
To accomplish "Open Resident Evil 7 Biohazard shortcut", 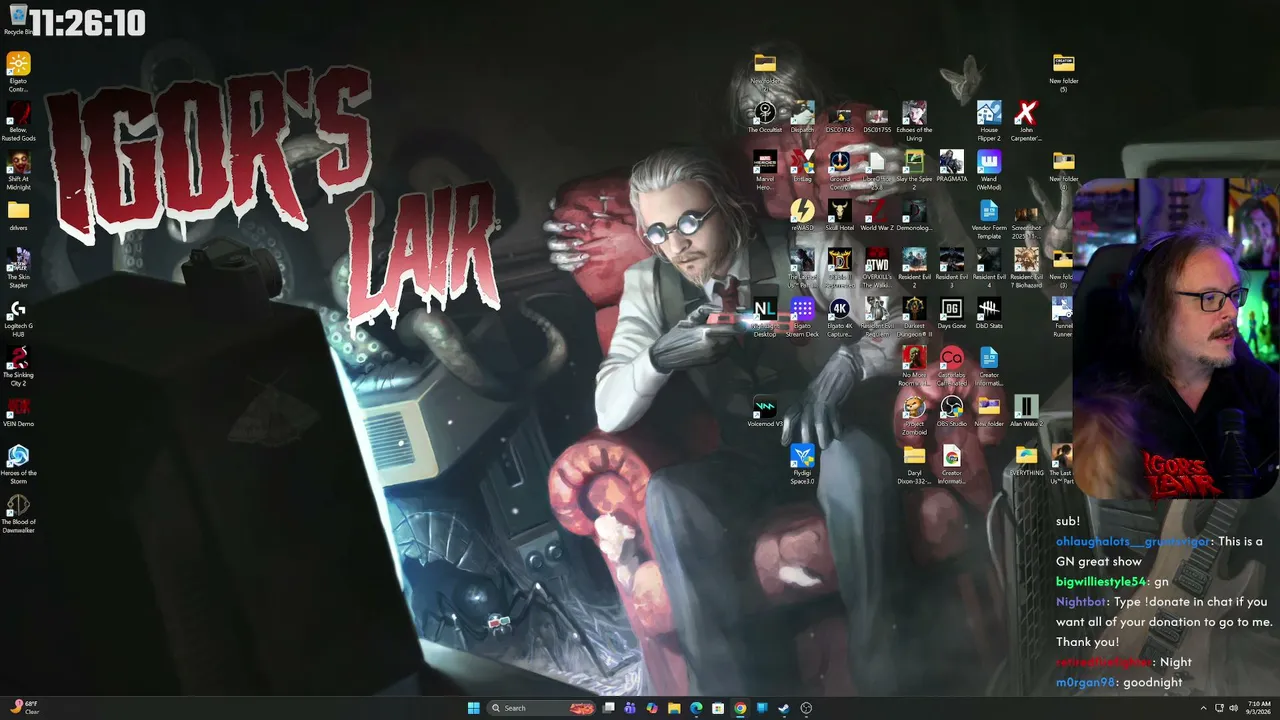I will pyautogui.click(x=1026, y=268).
